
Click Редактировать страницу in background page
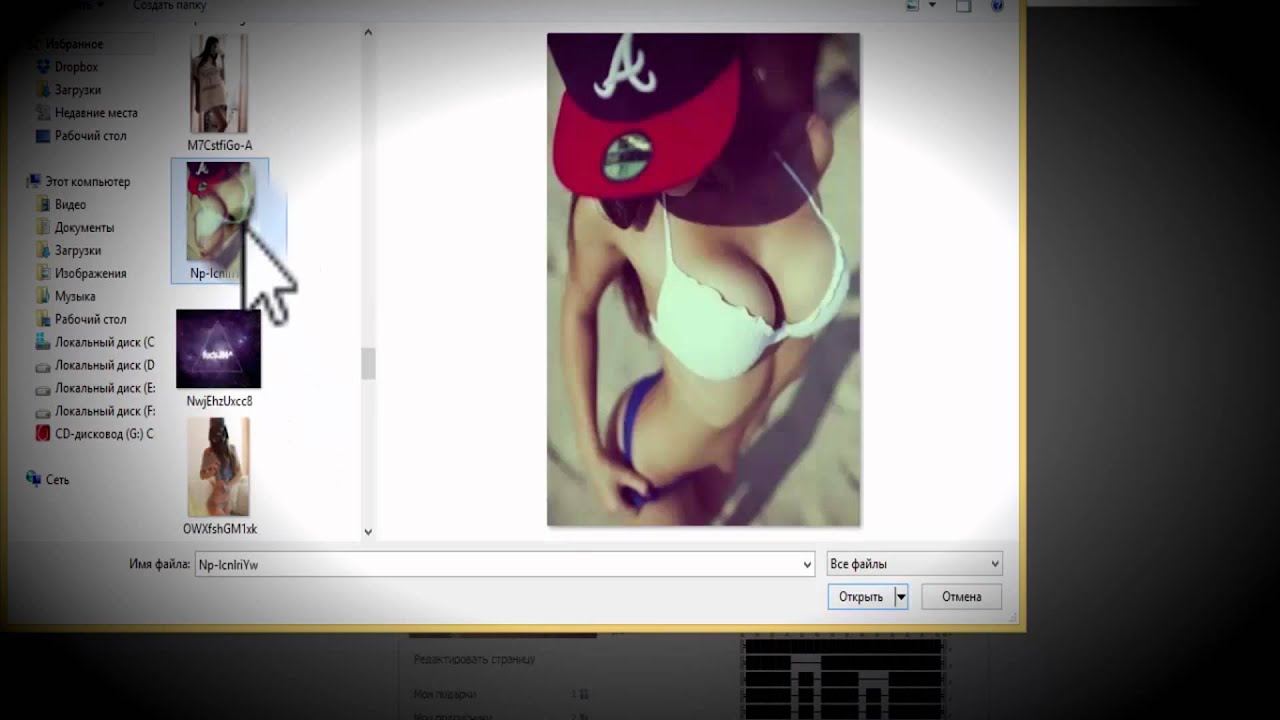(474, 660)
